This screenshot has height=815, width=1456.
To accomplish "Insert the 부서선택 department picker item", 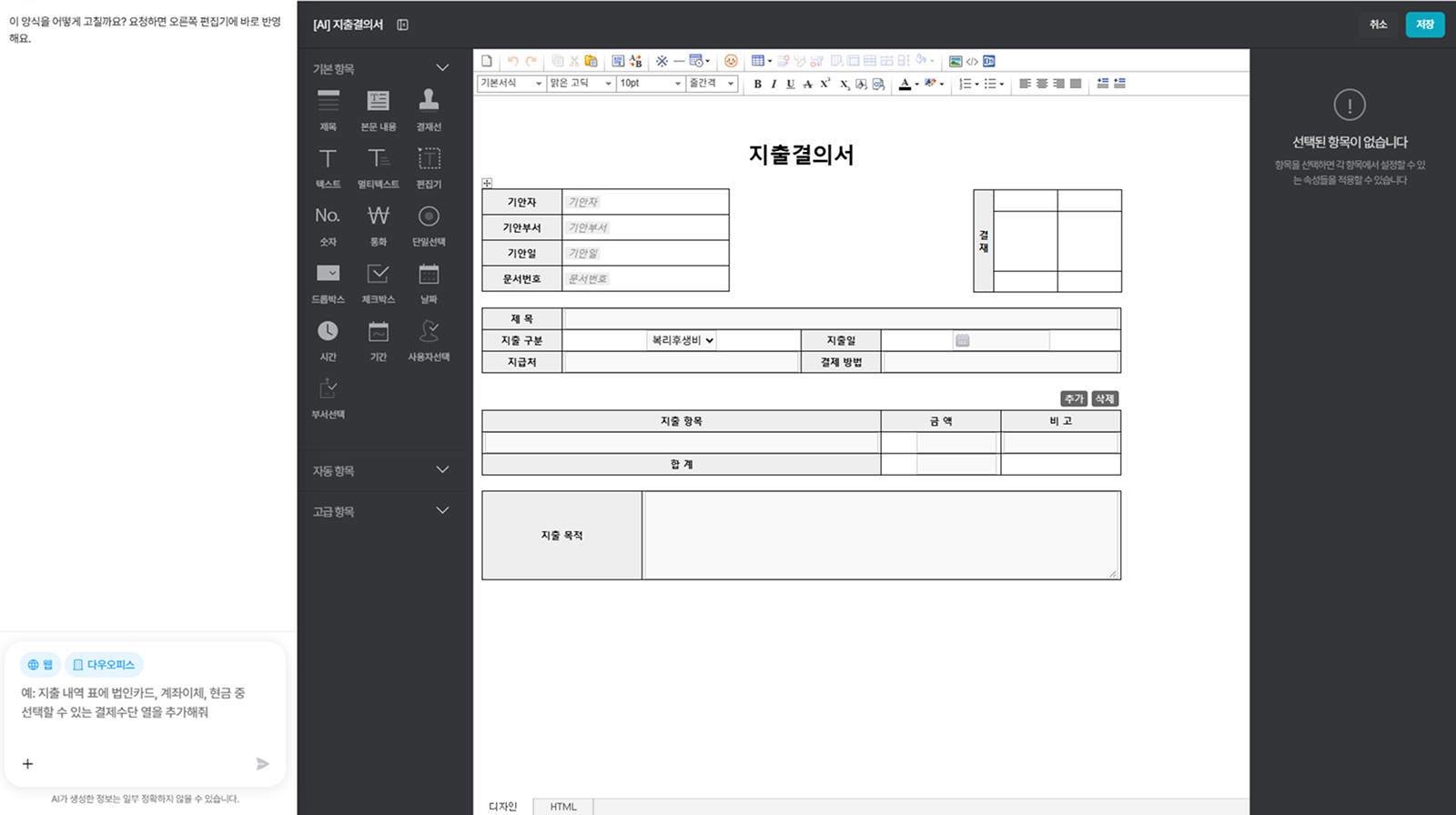I will 329,398.
